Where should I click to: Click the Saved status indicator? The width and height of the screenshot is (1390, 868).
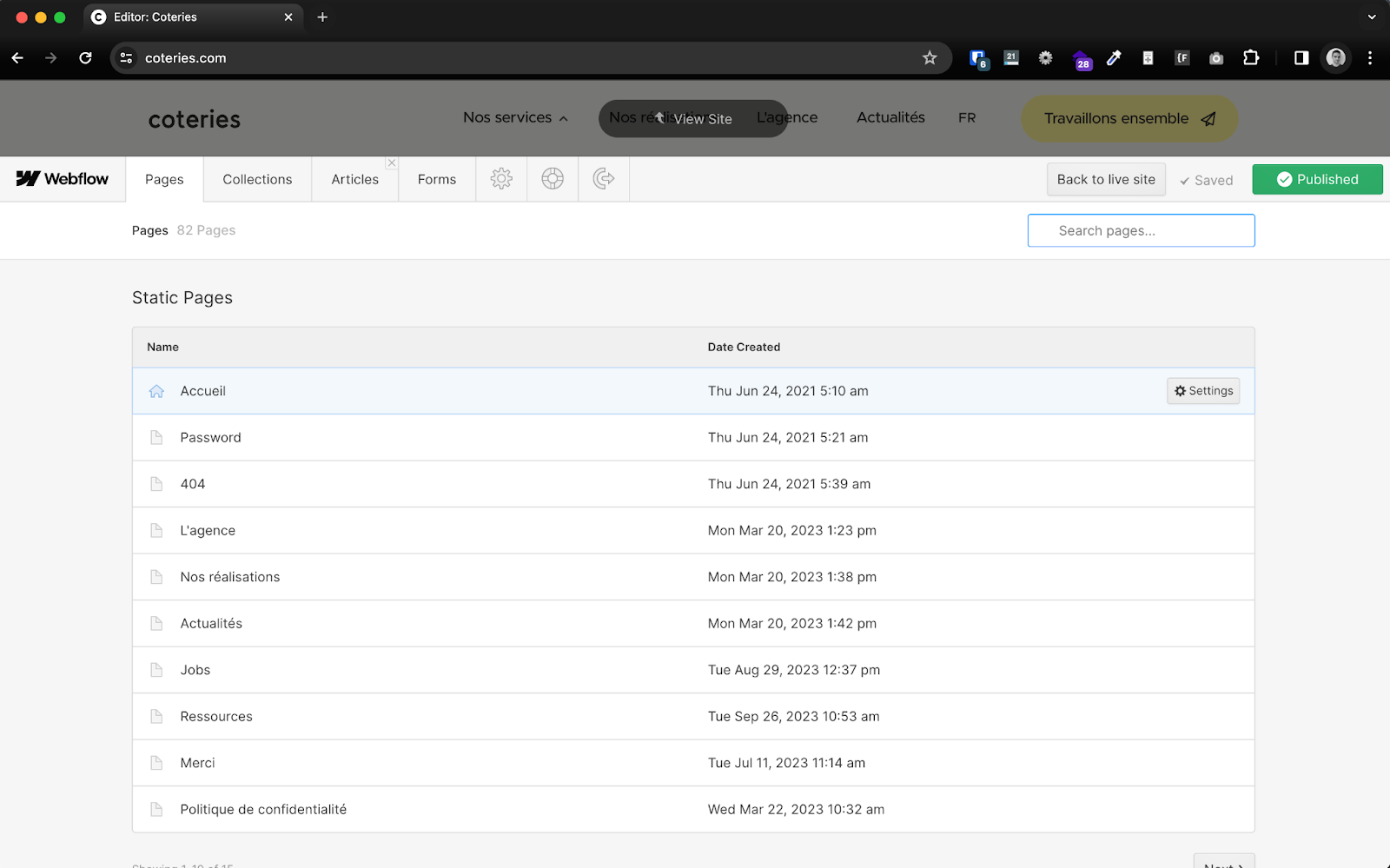coord(1206,180)
